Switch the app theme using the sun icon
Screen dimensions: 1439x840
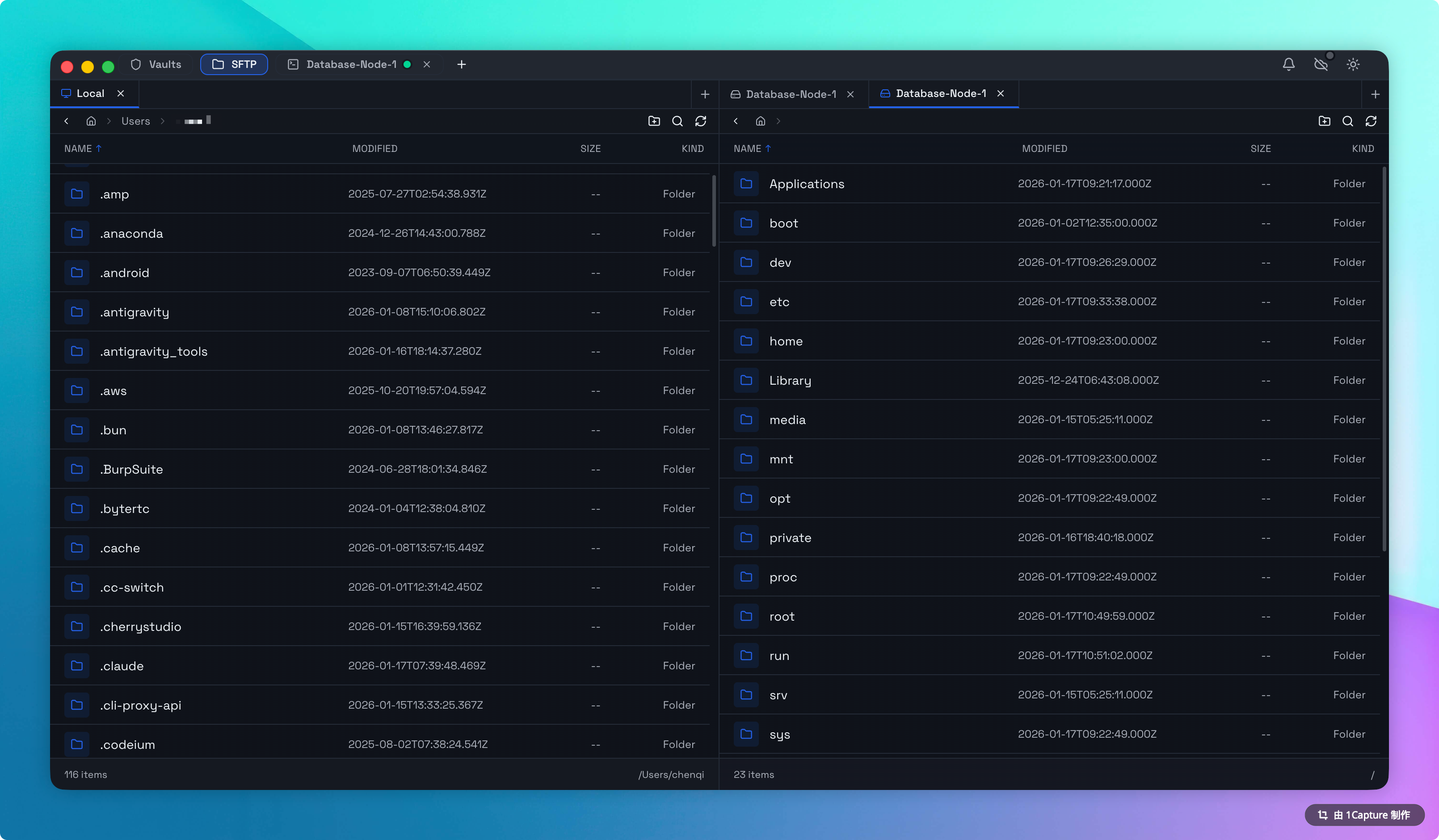tap(1353, 64)
